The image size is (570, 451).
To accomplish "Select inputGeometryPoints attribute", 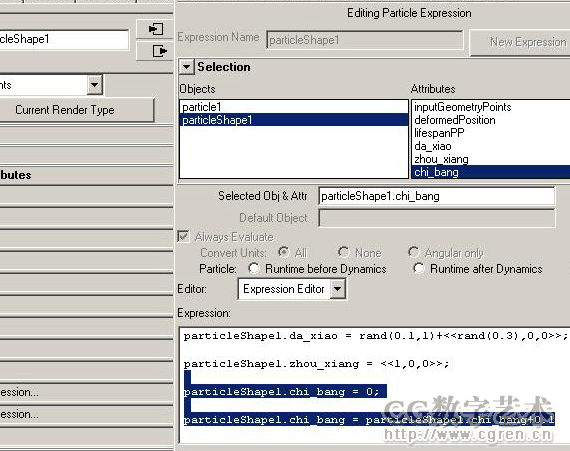I will point(491,107).
